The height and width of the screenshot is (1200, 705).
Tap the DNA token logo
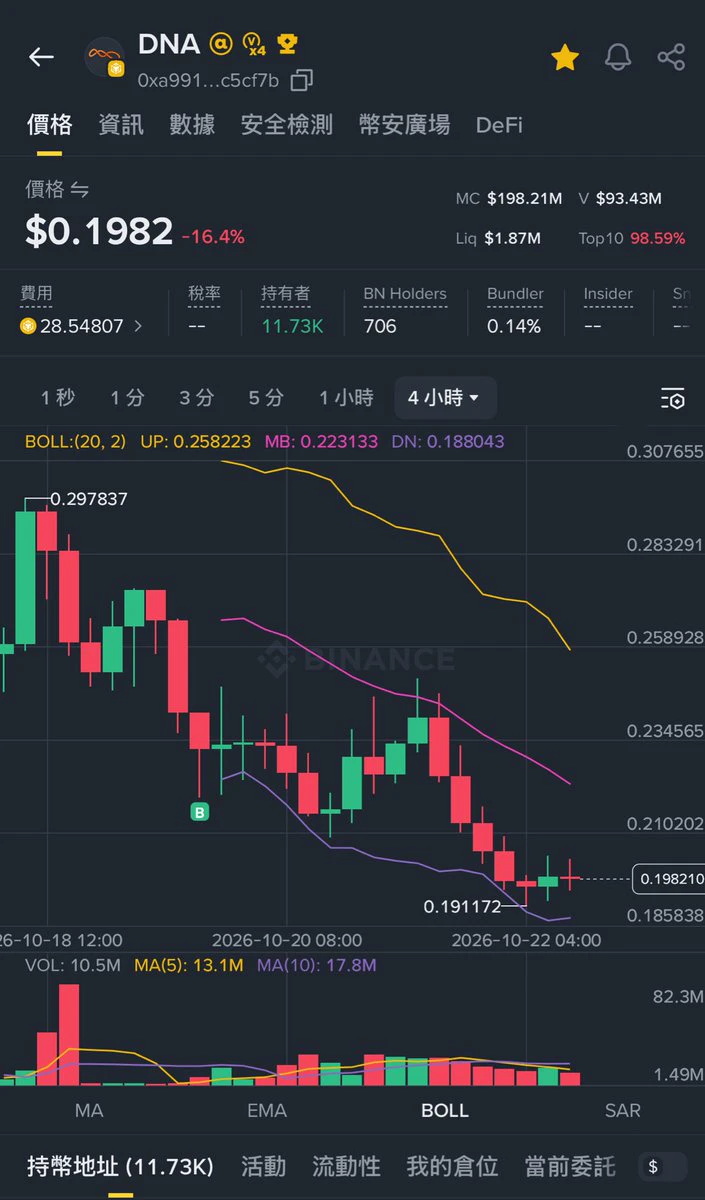click(x=104, y=58)
